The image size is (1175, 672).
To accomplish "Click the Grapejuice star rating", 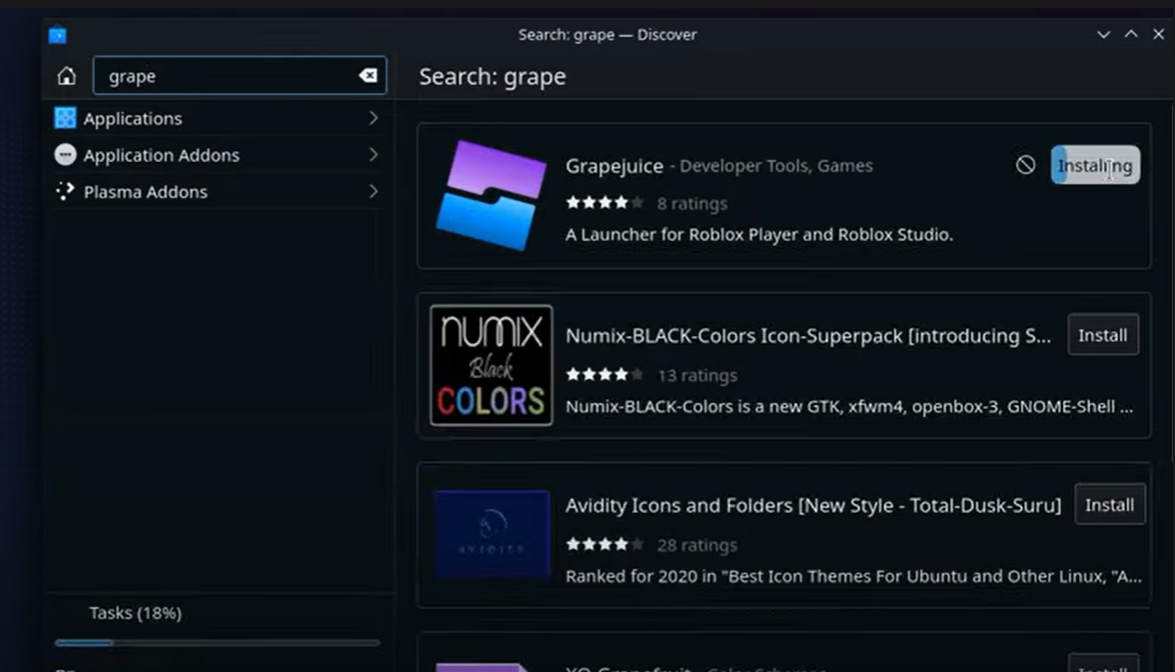I will click(x=604, y=202).
